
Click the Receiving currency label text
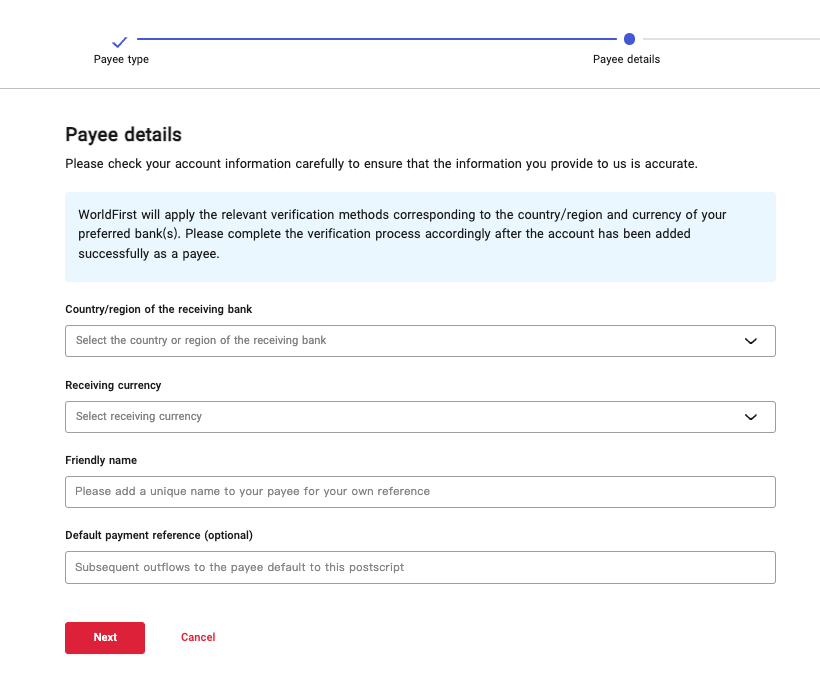point(113,385)
